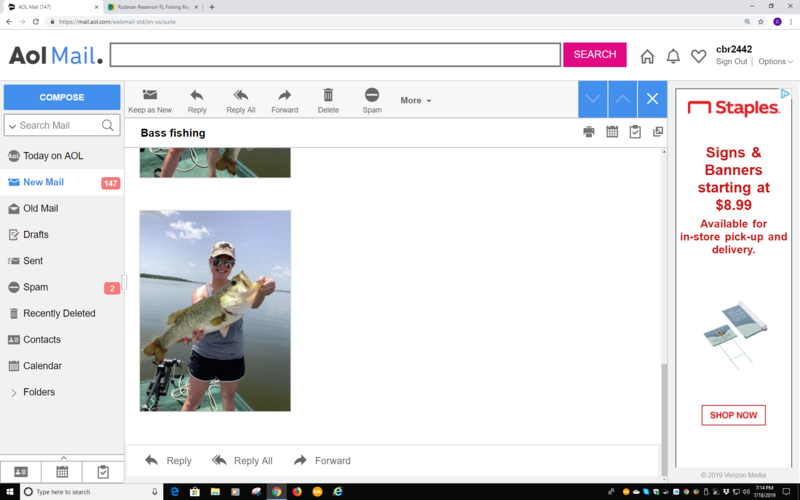Click the heart favorites icon
800x500 pixels.
tap(698, 56)
